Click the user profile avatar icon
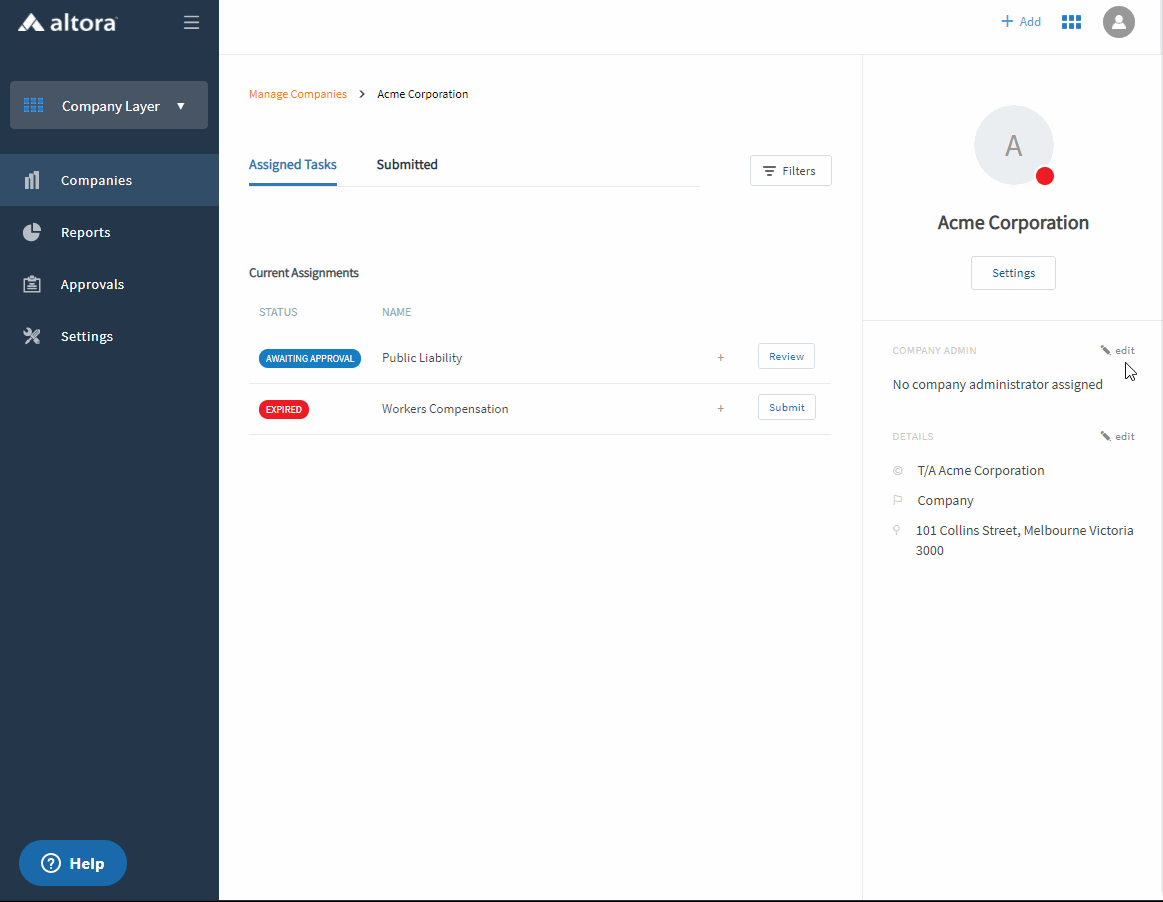Screen dimensions: 1163x902 1118,21
